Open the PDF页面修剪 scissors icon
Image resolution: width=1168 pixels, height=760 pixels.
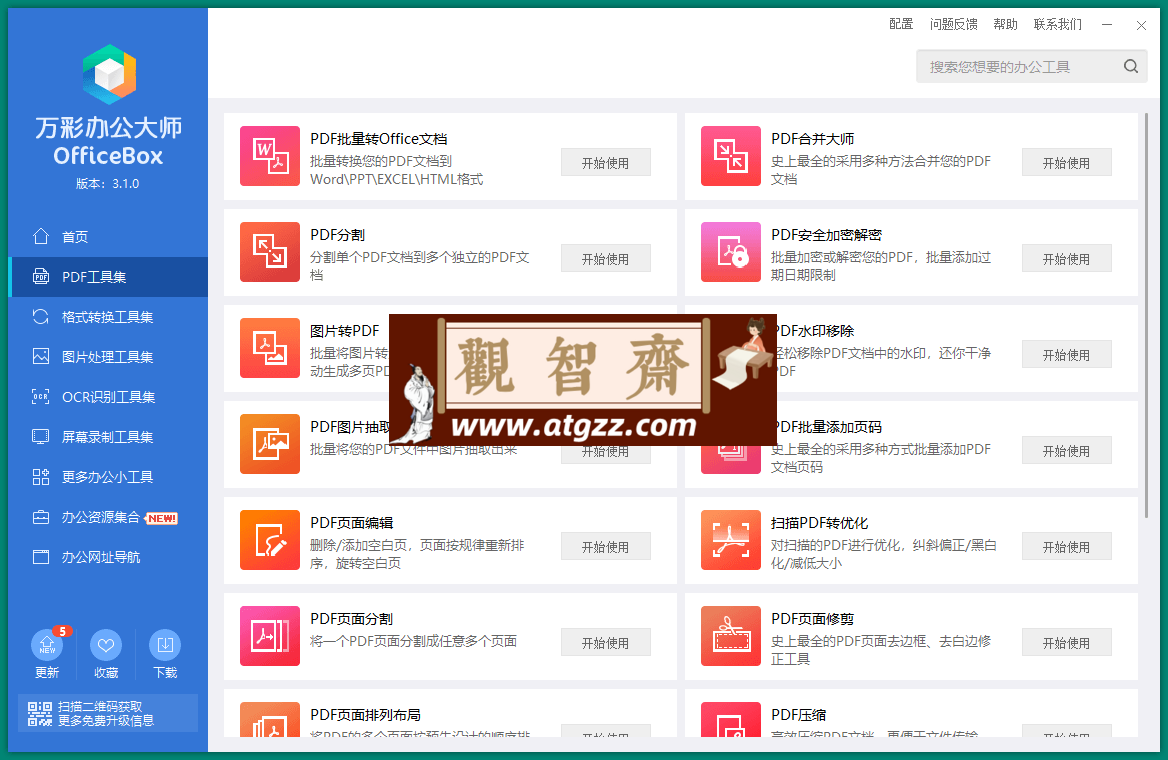731,636
